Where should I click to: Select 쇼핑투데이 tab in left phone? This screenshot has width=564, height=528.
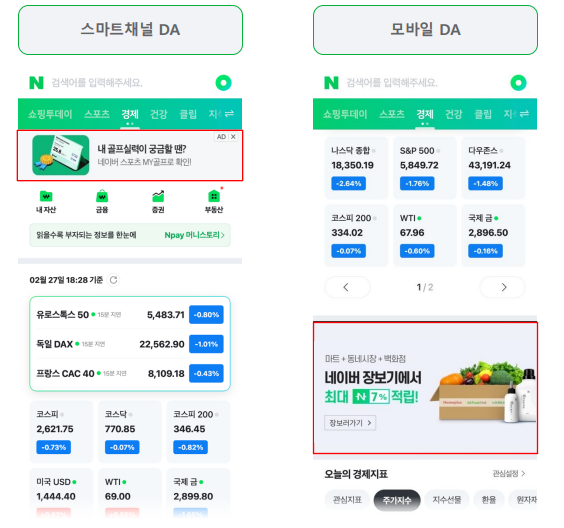pos(50,114)
